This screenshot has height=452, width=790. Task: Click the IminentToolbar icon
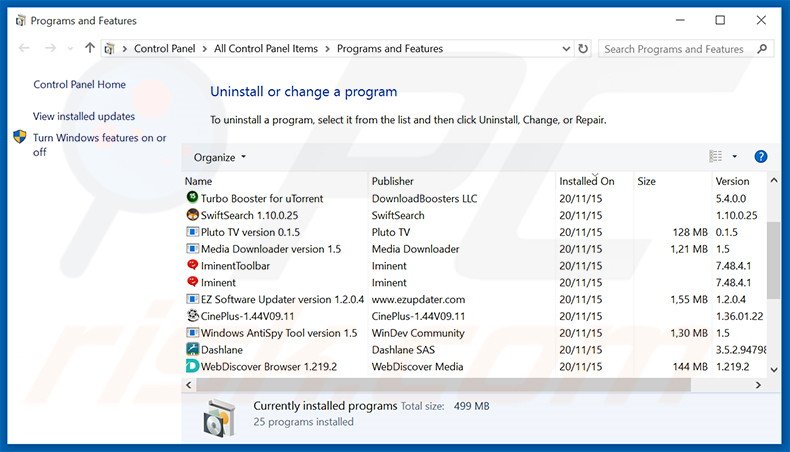[192, 265]
